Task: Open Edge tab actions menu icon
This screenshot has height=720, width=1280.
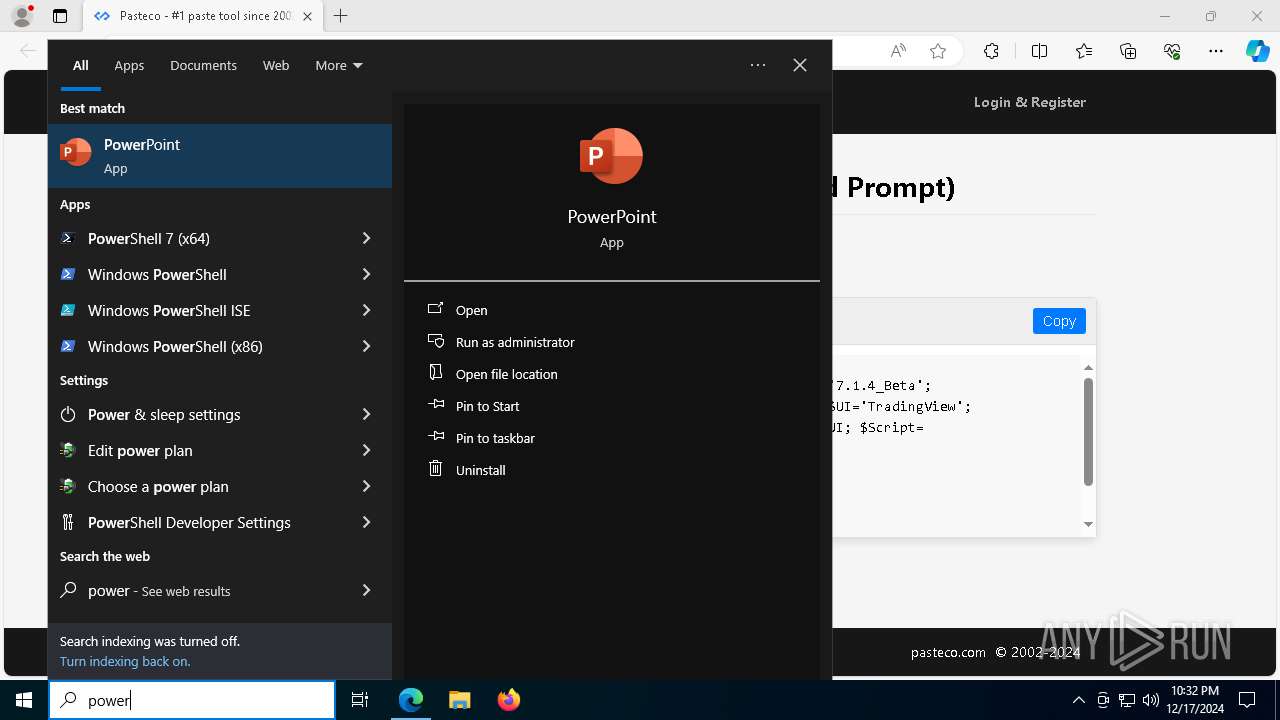Action: (60, 16)
